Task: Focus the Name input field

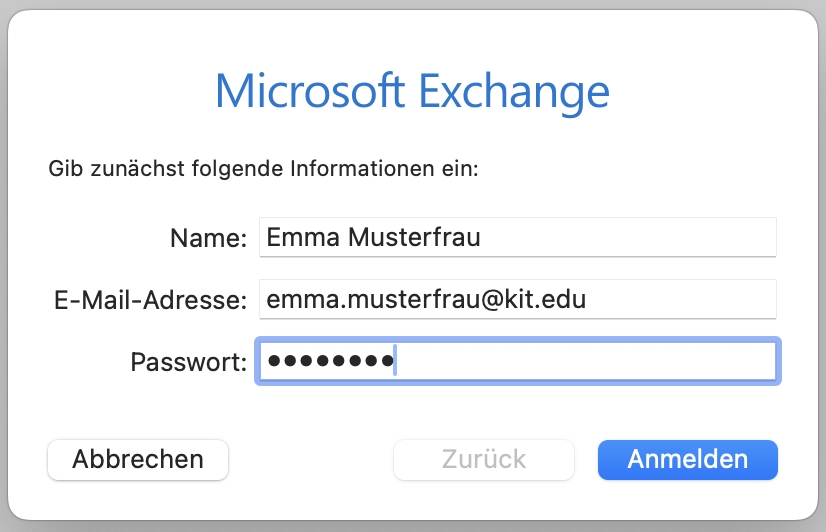Action: [x=517, y=238]
